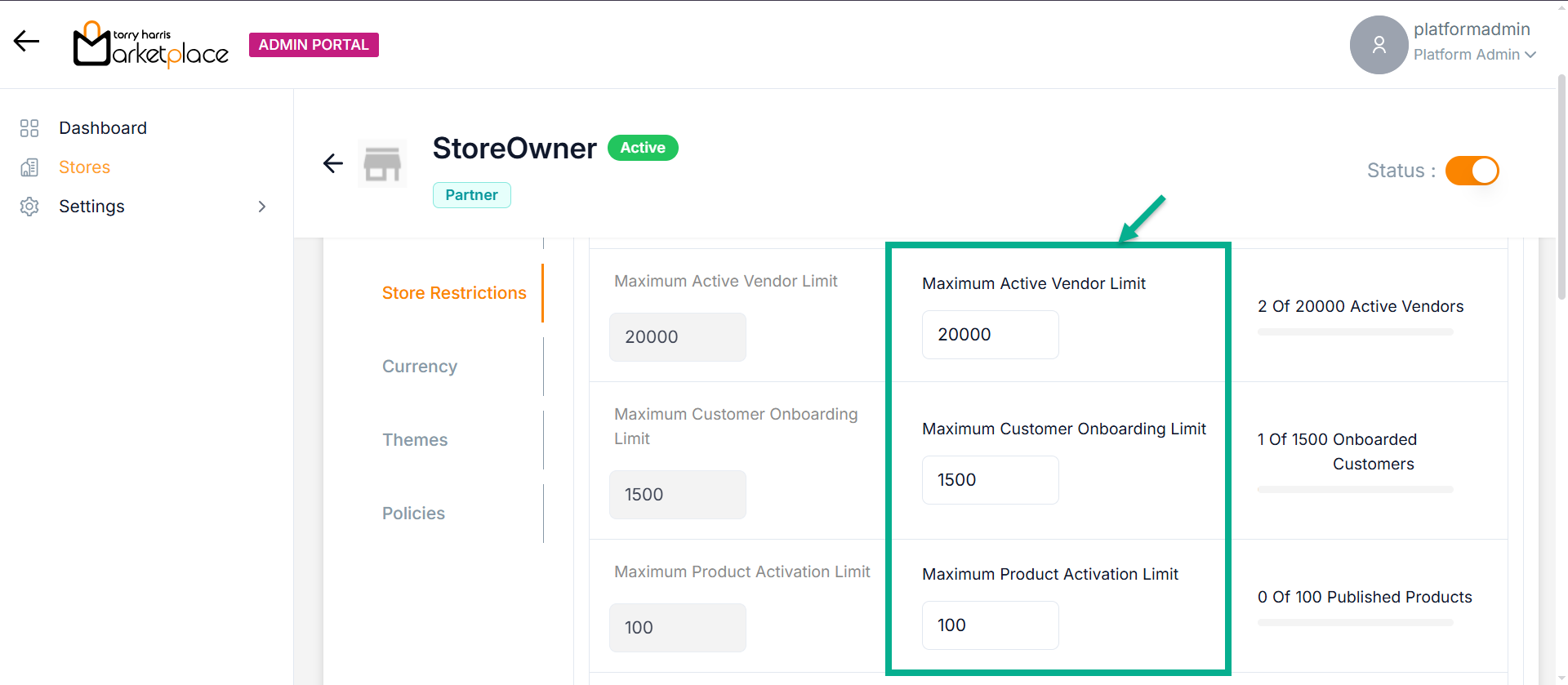Click the platformadmin avatar icon
Screen dimensions: 1568x685
coord(1379,45)
